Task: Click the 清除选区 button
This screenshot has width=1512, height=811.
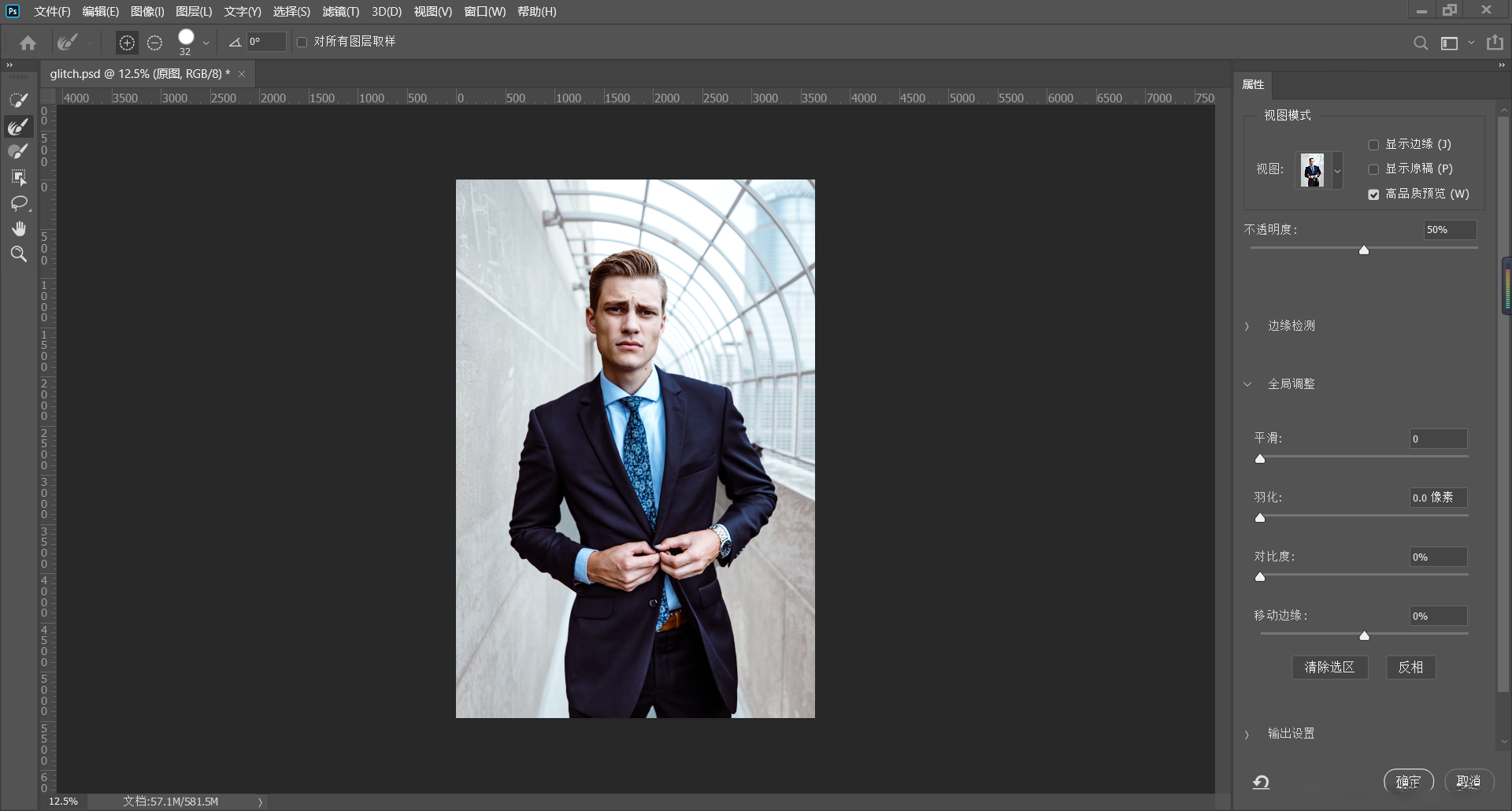Action: coord(1329,667)
